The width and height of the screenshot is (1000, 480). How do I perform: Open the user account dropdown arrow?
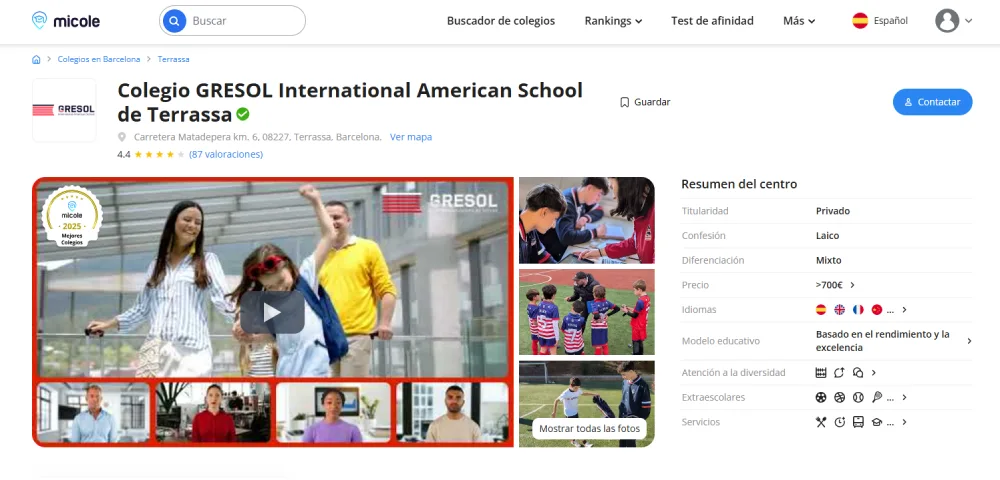click(x=969, y=21)
